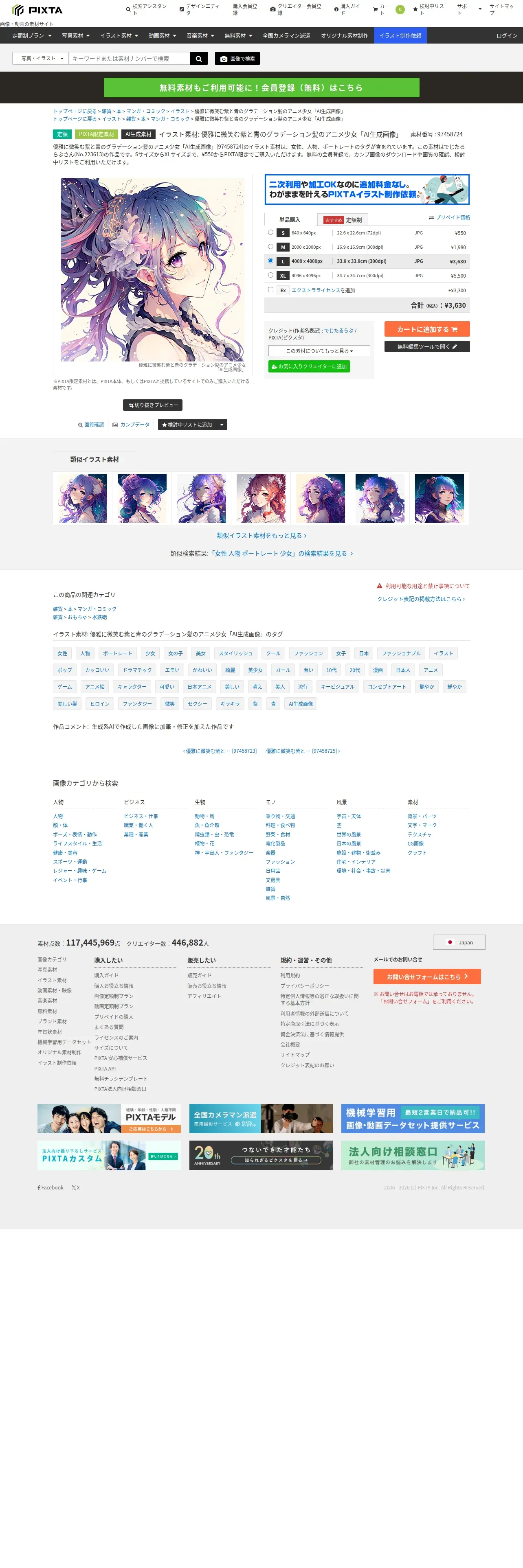Screen dimensions: 523x1568
Task: Expand イラスト素材 menu
Action: pyautogui.click(x=119, y=36)
